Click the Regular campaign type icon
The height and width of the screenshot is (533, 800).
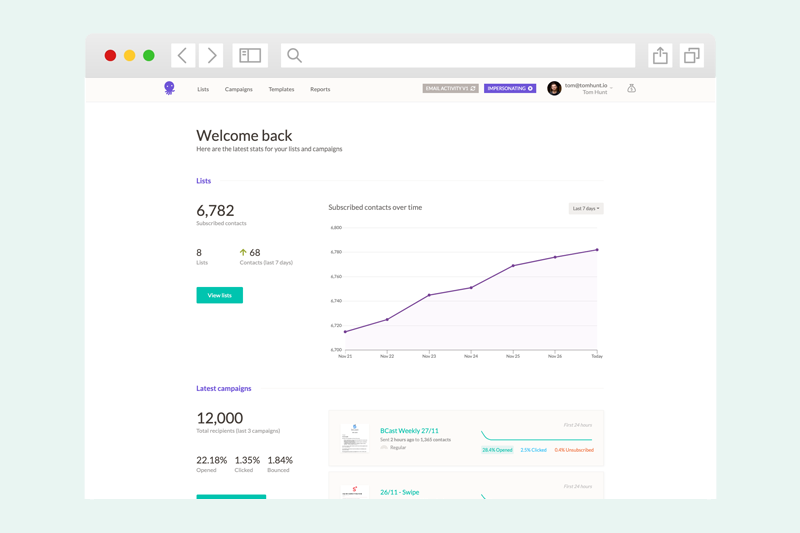[x=384, y=447]
